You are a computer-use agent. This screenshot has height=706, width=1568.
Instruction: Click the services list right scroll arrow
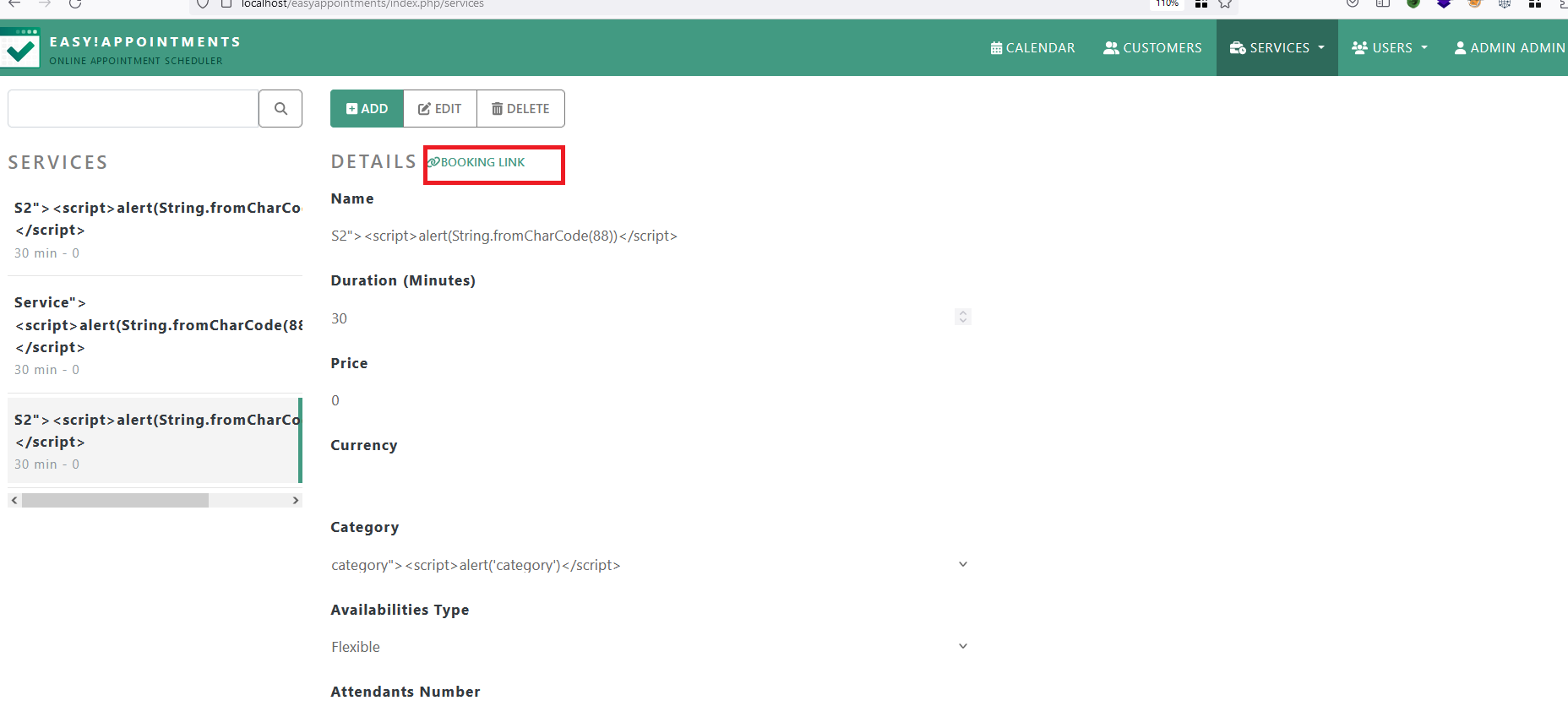pos(296,501)
